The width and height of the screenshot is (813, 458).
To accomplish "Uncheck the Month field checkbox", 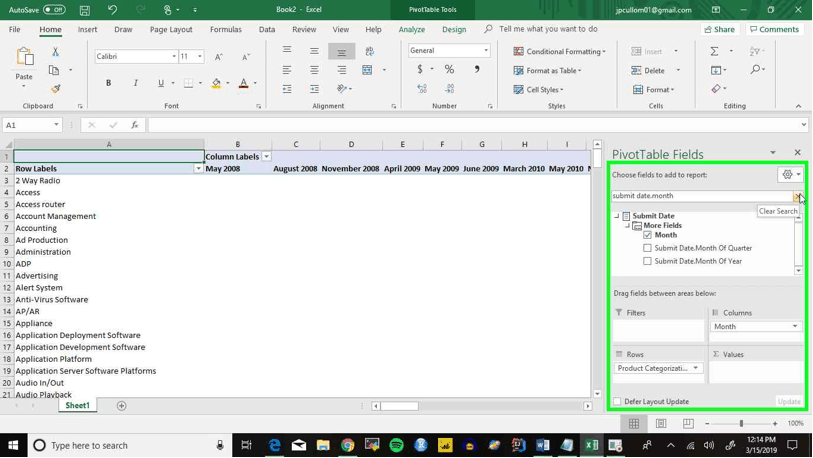I will 647,235.
